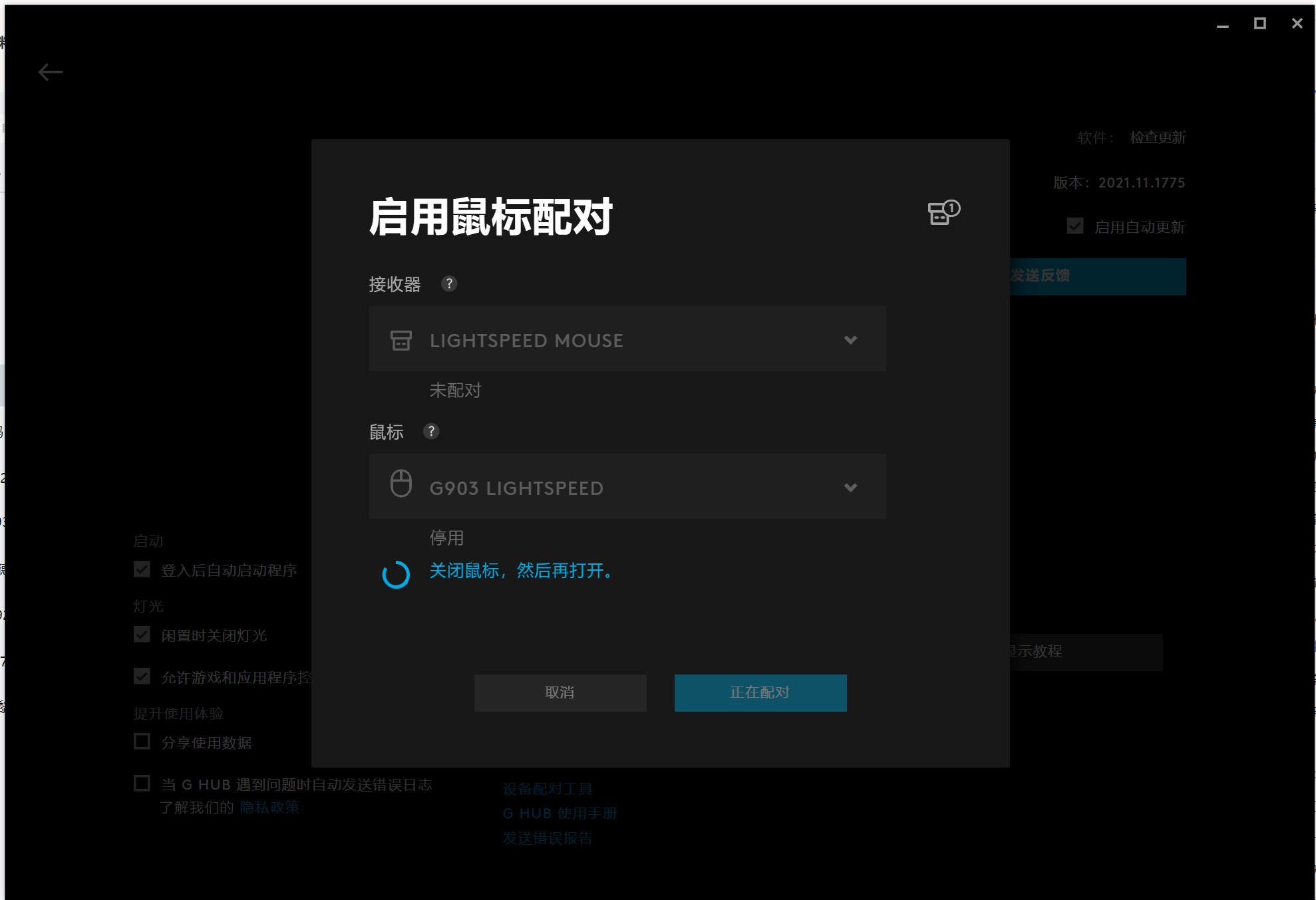Enable 分享使用数据 checkbox

tap(142, 742)
